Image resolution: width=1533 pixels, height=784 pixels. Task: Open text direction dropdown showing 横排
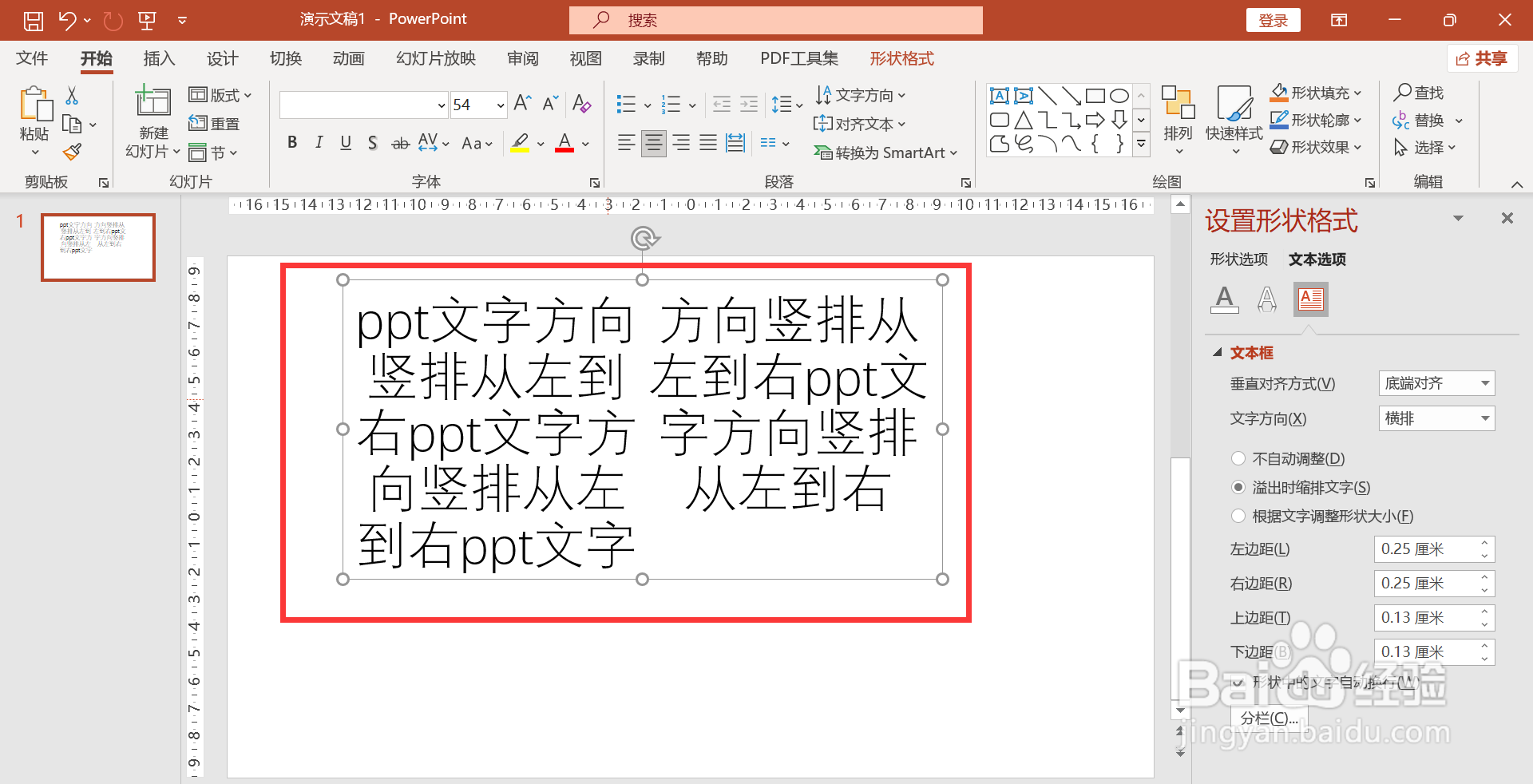coord(1436,418)
